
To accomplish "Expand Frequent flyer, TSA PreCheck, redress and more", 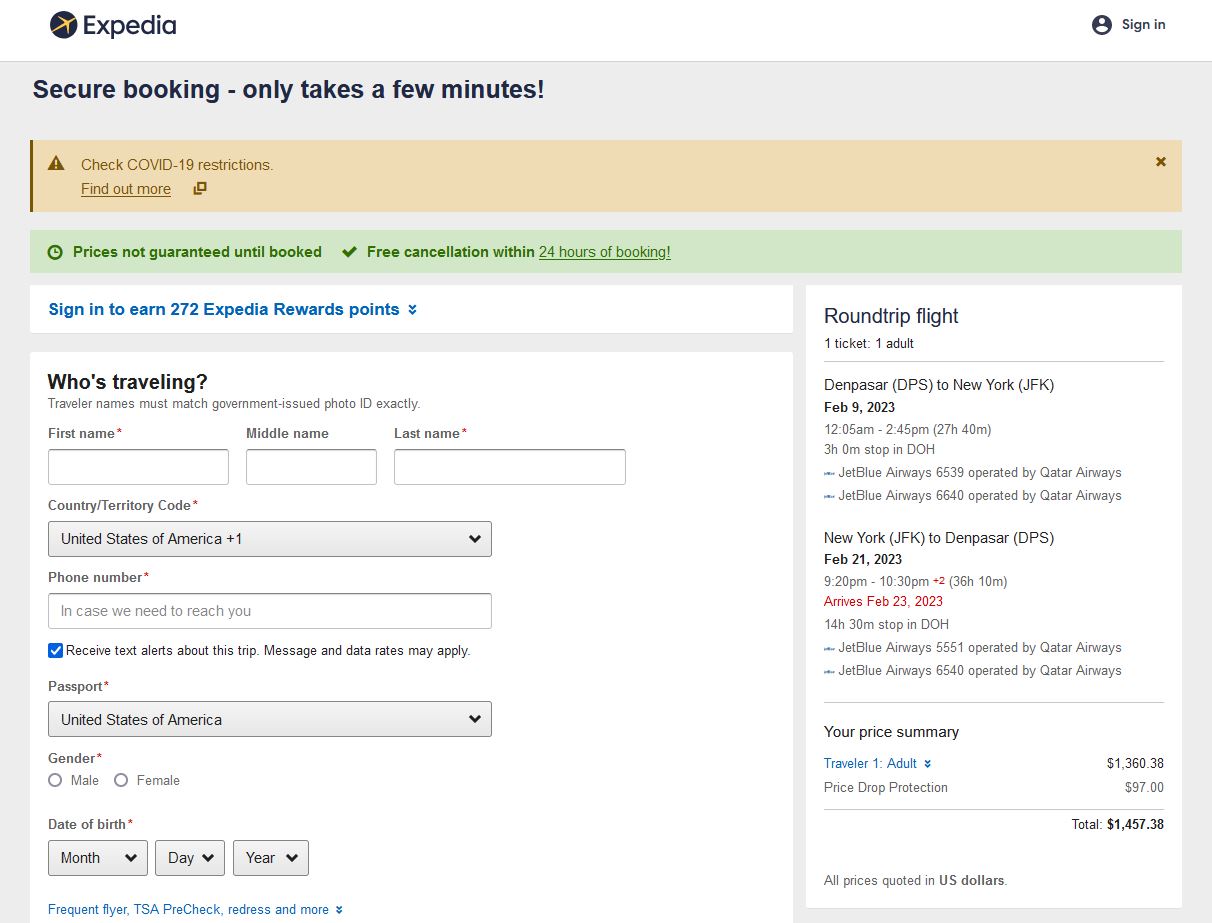I will (x=195, y=910).
